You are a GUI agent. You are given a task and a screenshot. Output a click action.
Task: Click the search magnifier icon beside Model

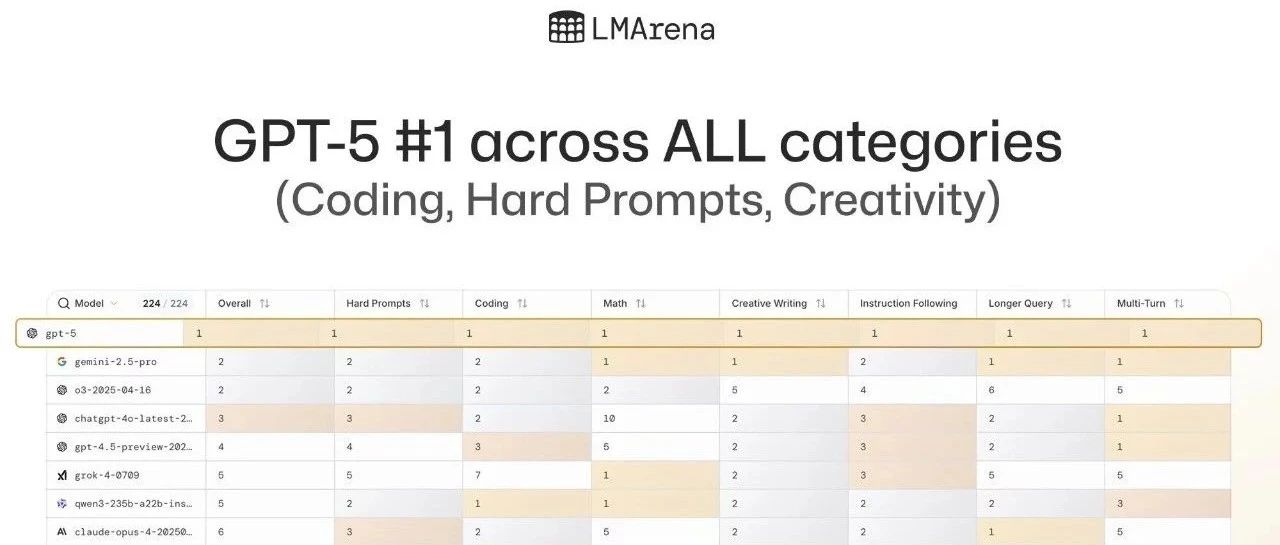coord(64,303)
